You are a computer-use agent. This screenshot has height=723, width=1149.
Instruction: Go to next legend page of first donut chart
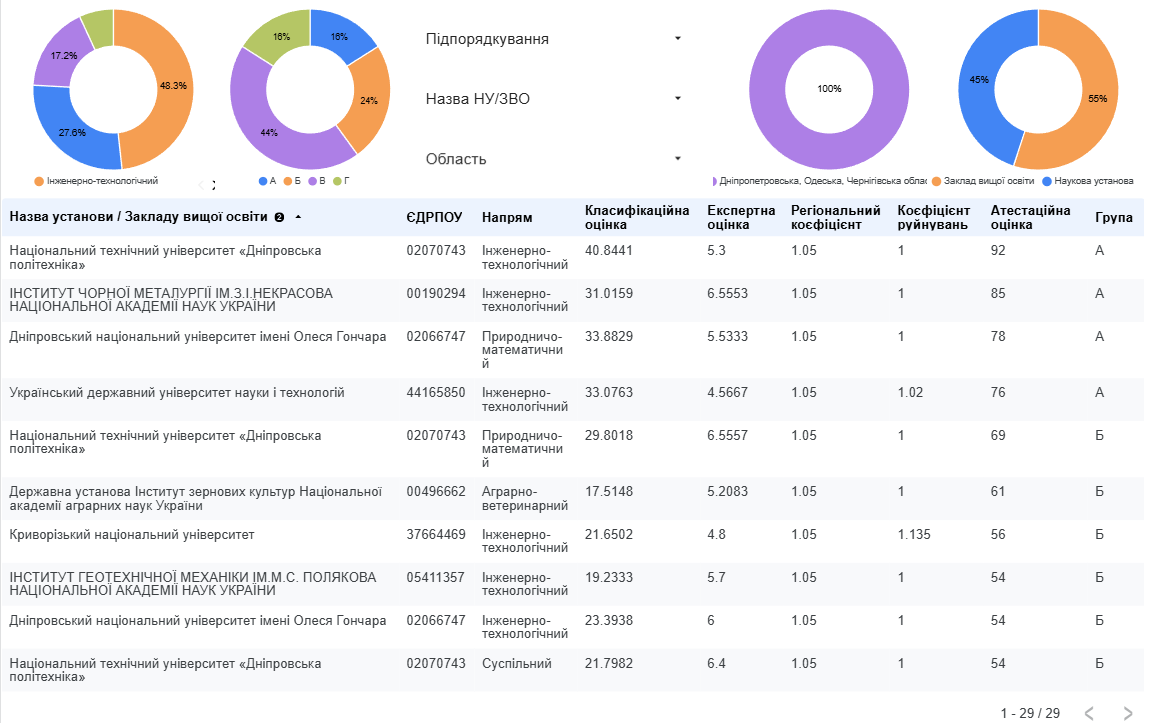pos(214,185)
